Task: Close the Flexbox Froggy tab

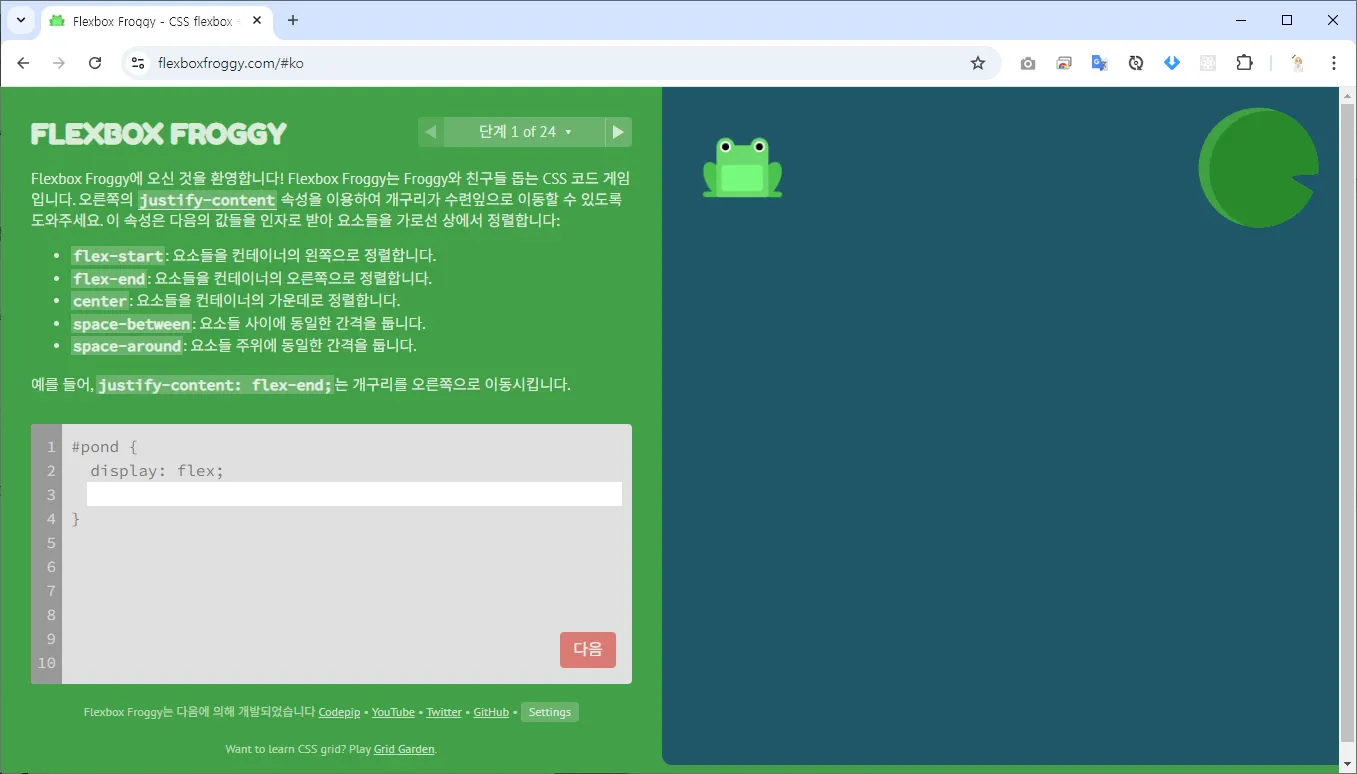Action: click(x=255, y=21)
